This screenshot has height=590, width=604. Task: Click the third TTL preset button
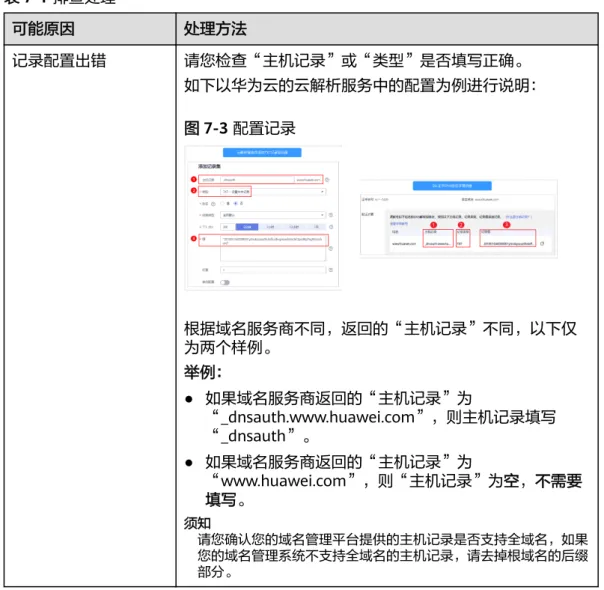pos(294,227)
